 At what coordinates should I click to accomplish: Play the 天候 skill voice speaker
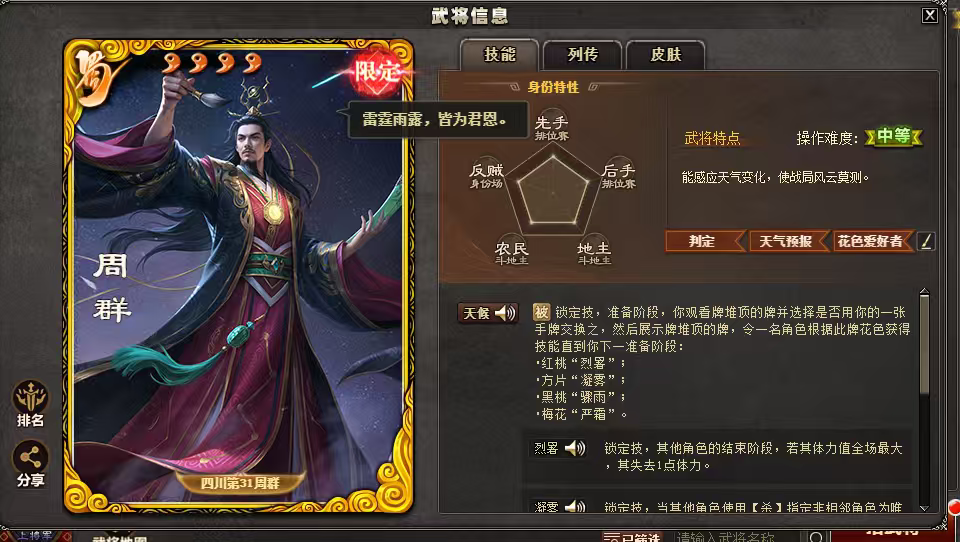505,313
